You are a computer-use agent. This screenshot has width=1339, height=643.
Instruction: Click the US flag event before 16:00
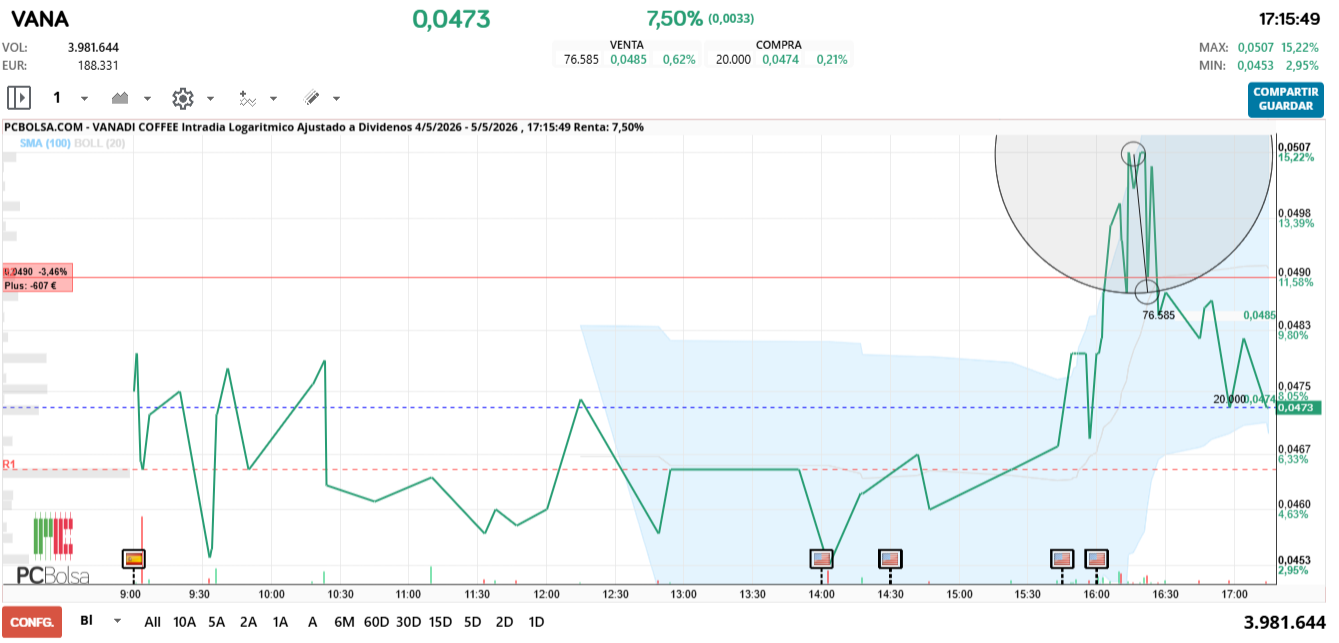[1061, 558]
